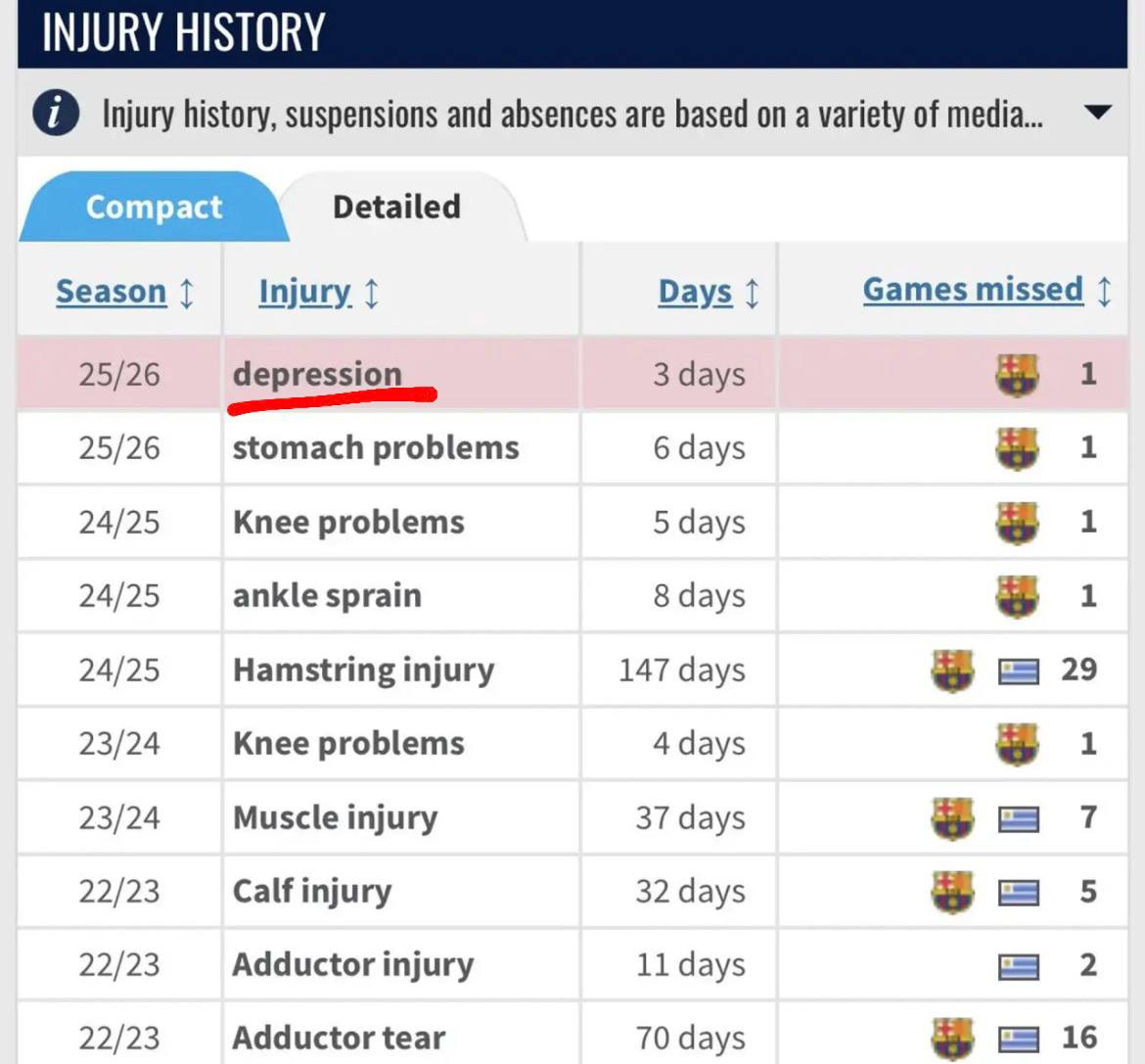
Task: Click Uruguay flag in Calf injury row
Action: (1019, 893)
